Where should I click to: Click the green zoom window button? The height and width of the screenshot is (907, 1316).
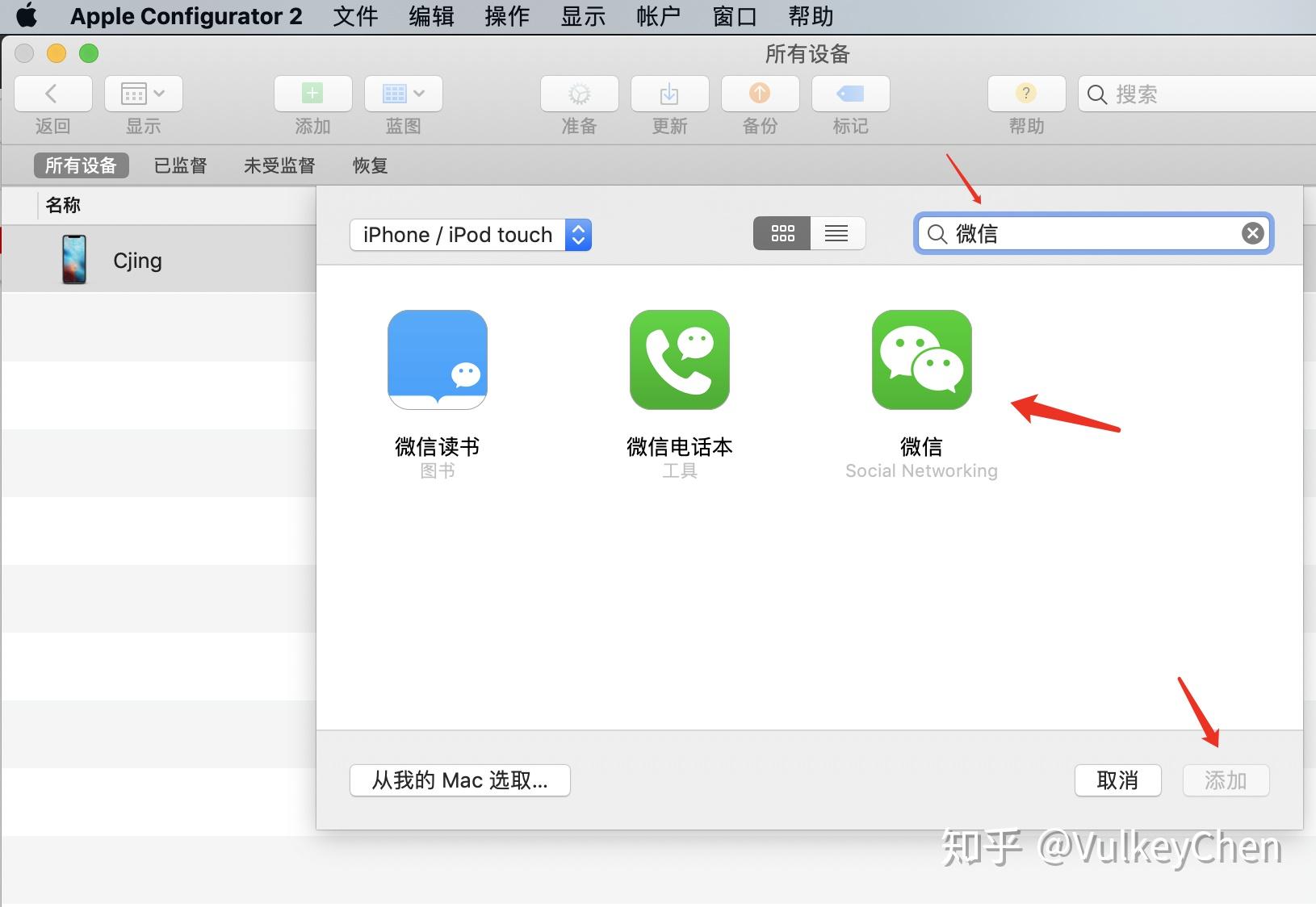click(89, 53)
